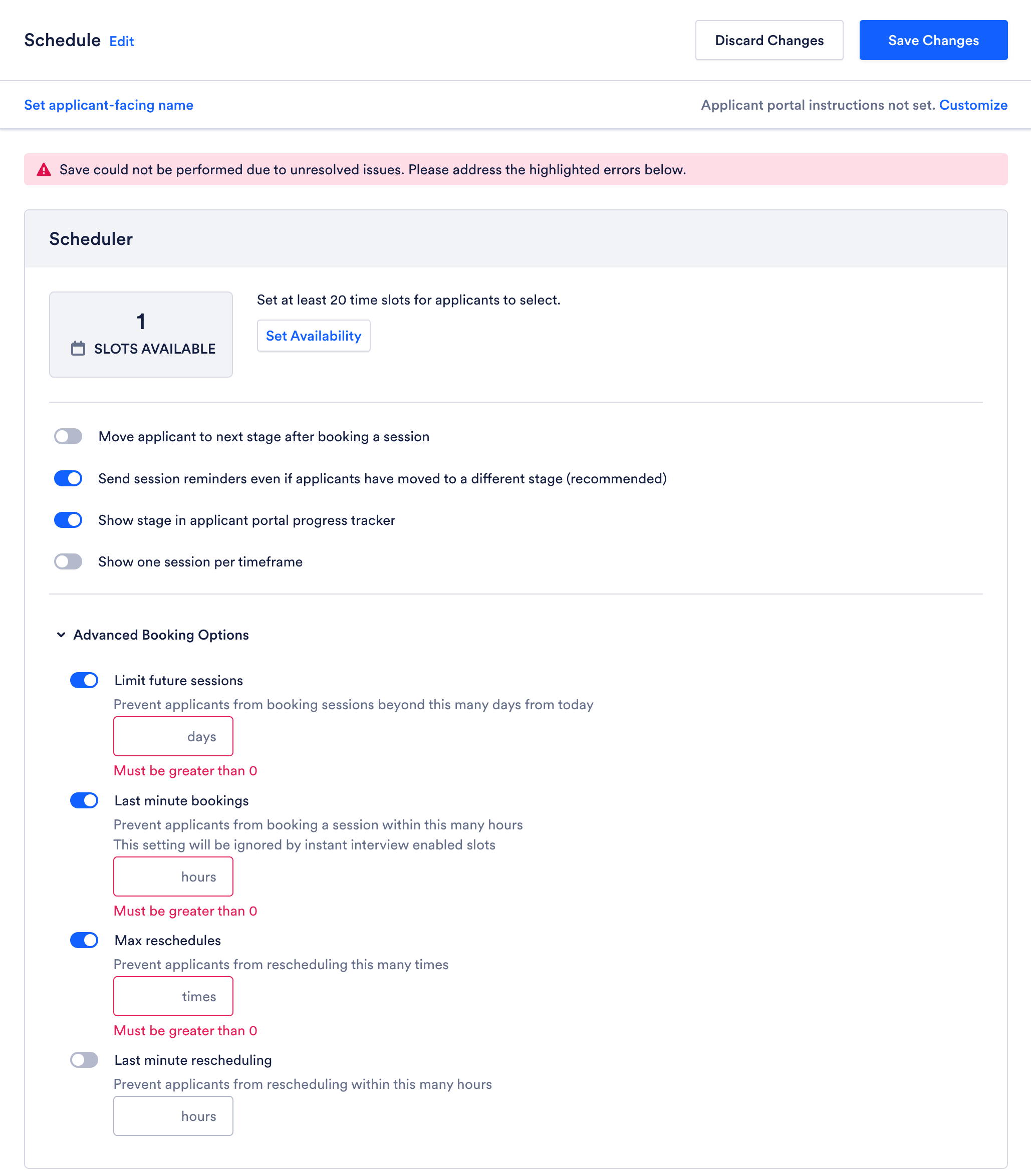This screenshot has width=1031, height=1176.
Task: Switch off Max reschedules toggle
Action: click(84, 940)
